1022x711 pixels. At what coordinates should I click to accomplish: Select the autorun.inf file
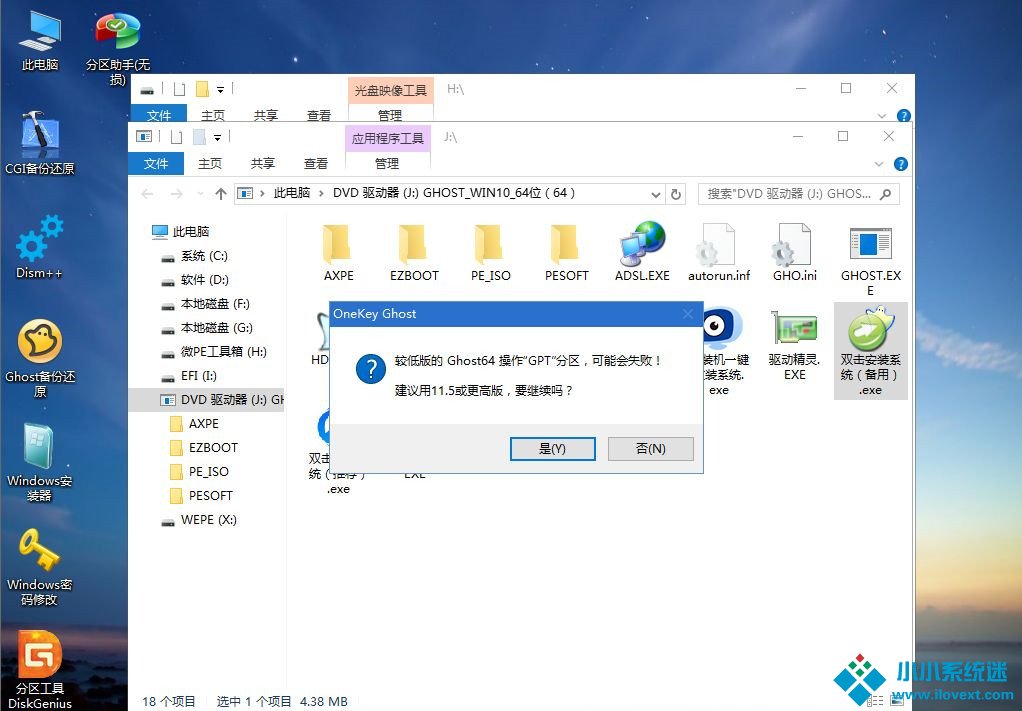(x=718, y=253)
